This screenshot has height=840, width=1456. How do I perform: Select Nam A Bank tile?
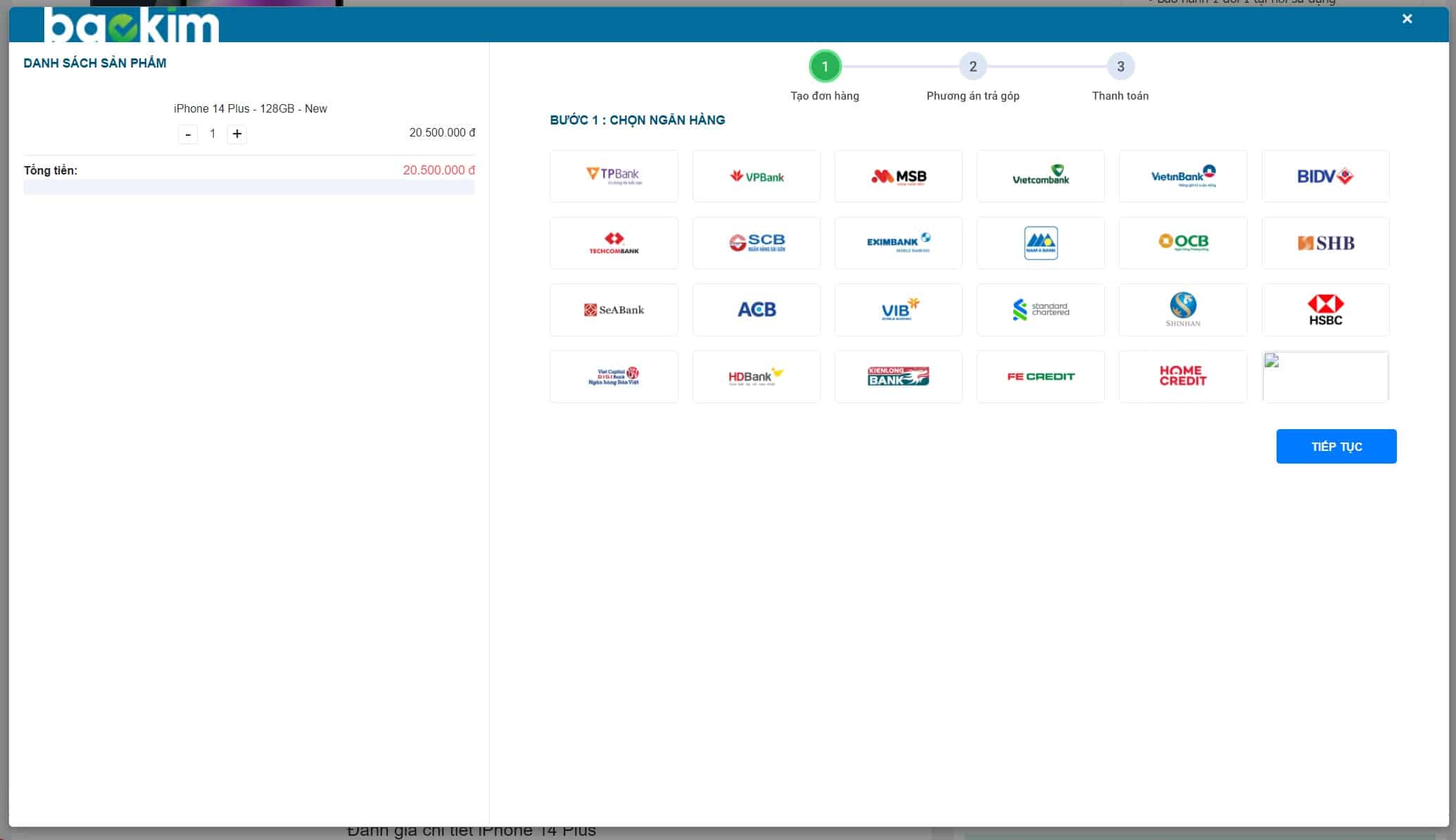coord(1040,243)
